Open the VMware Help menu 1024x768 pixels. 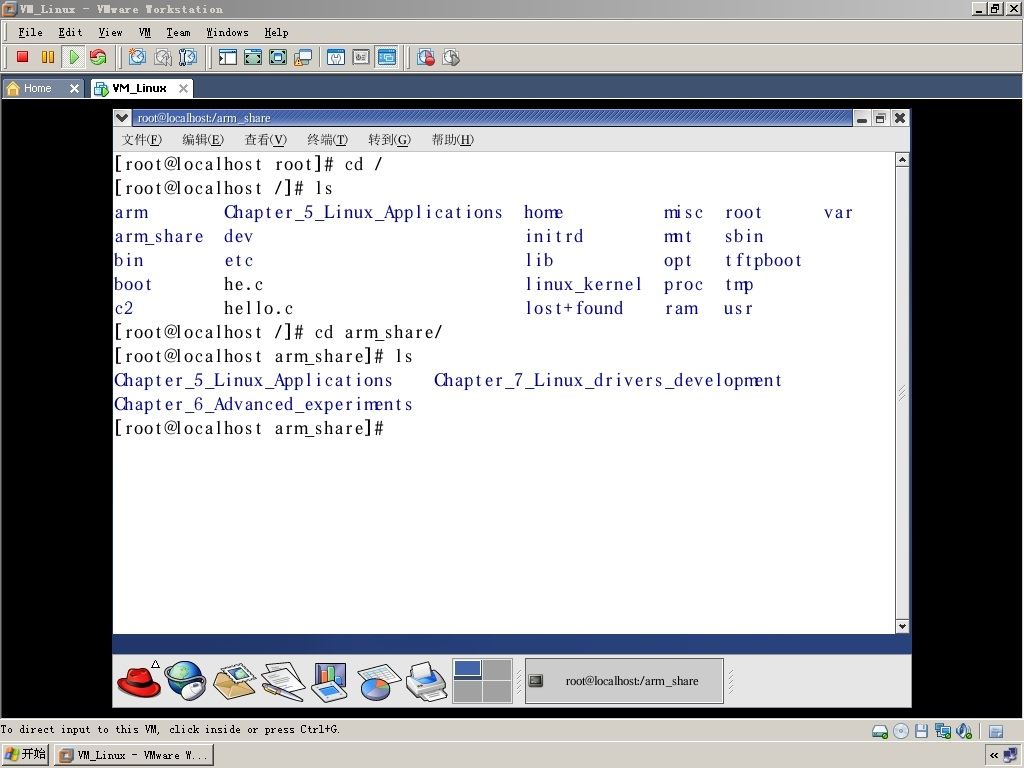coord(276,32)
